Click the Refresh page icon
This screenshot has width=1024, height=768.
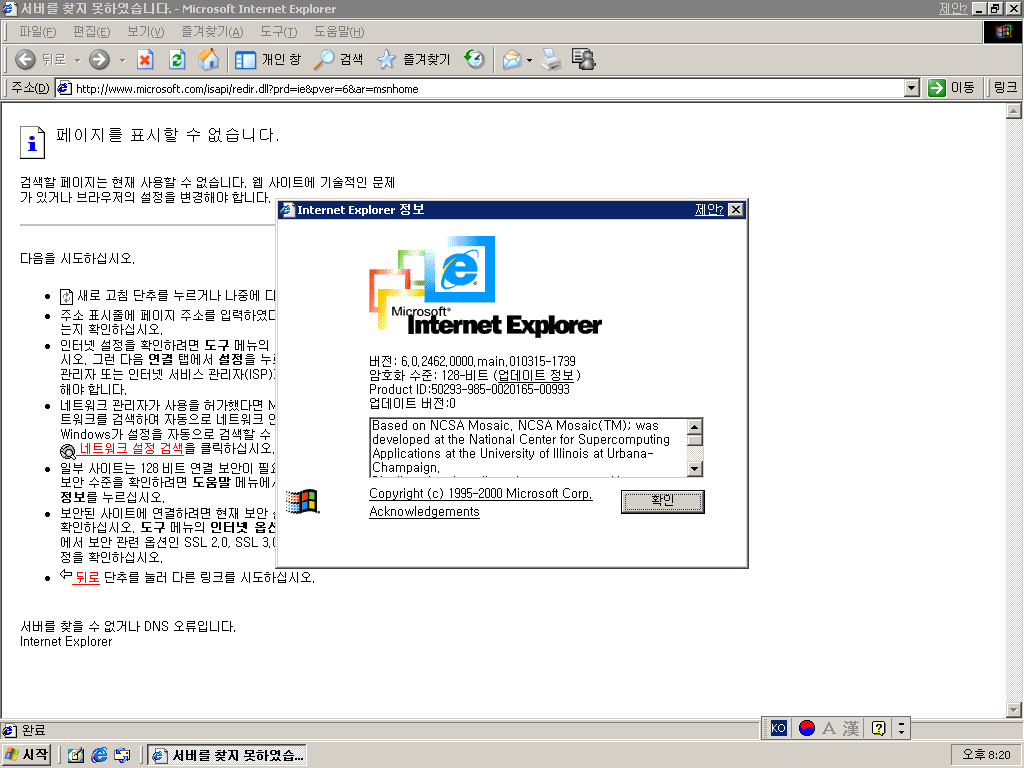177,59
